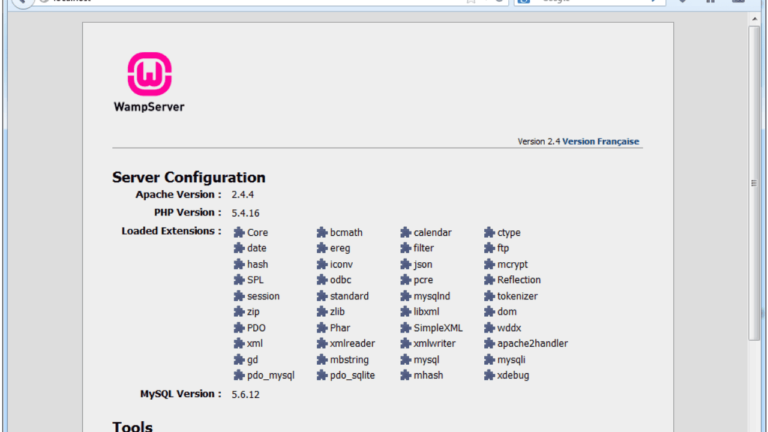Screen dimensions: 768x432
Task: Click the puzzle icon beside wddx
Action: (489, 328)
